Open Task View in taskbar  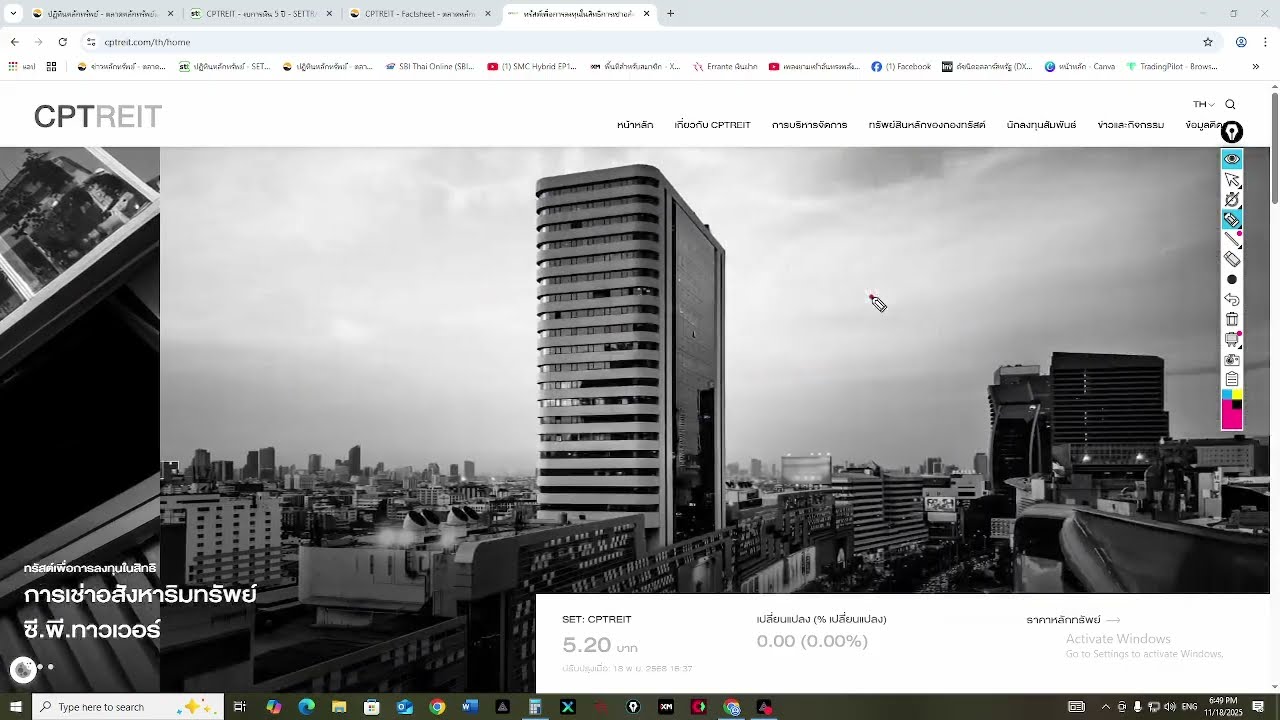point(240,707)
